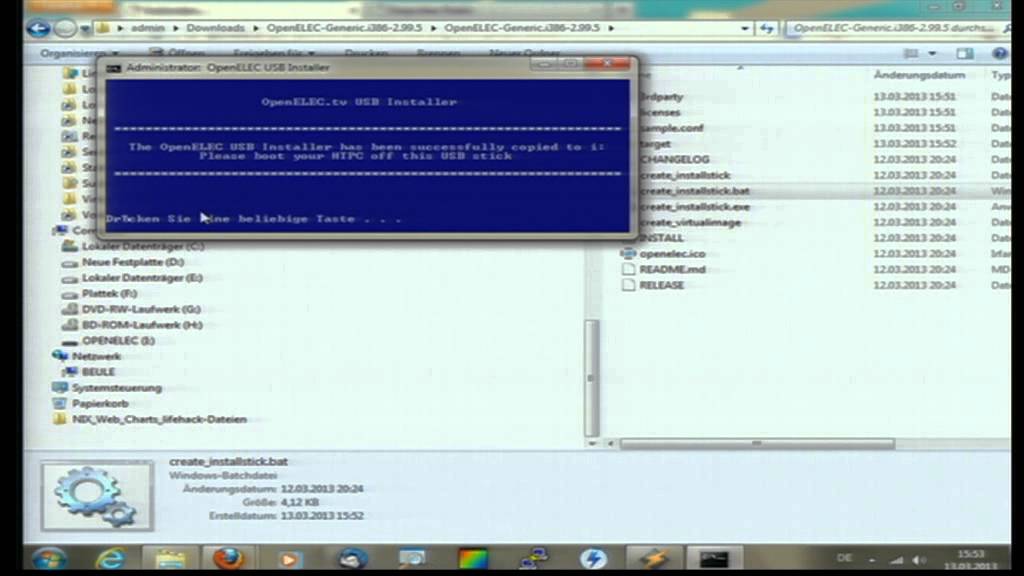Select NIX_Web_Charts_lifehack-Dateien folder
This screenshot has width=1024, height=576.
point(159,419)
